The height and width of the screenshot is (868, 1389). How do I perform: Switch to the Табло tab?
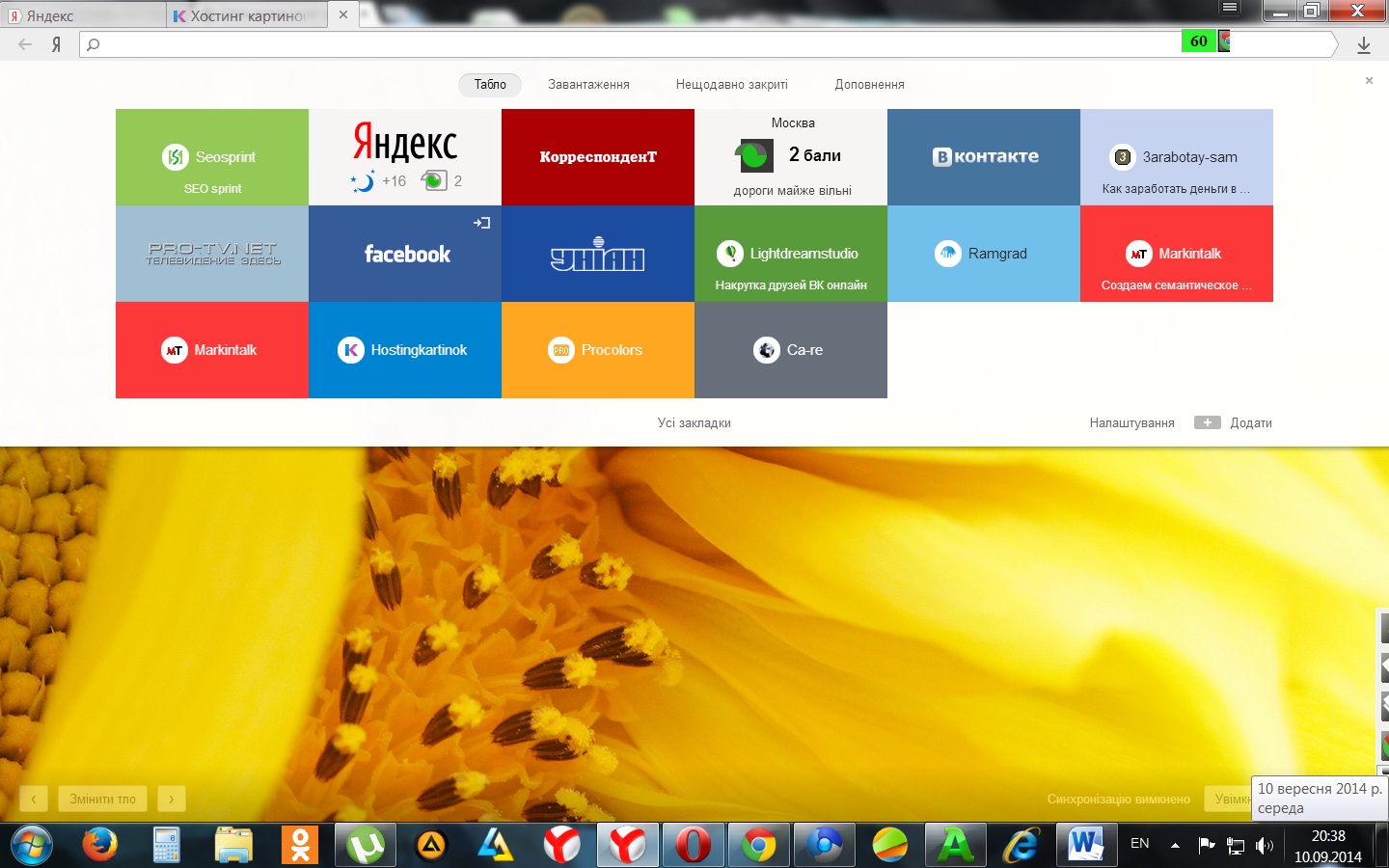(x=490, y=85)
